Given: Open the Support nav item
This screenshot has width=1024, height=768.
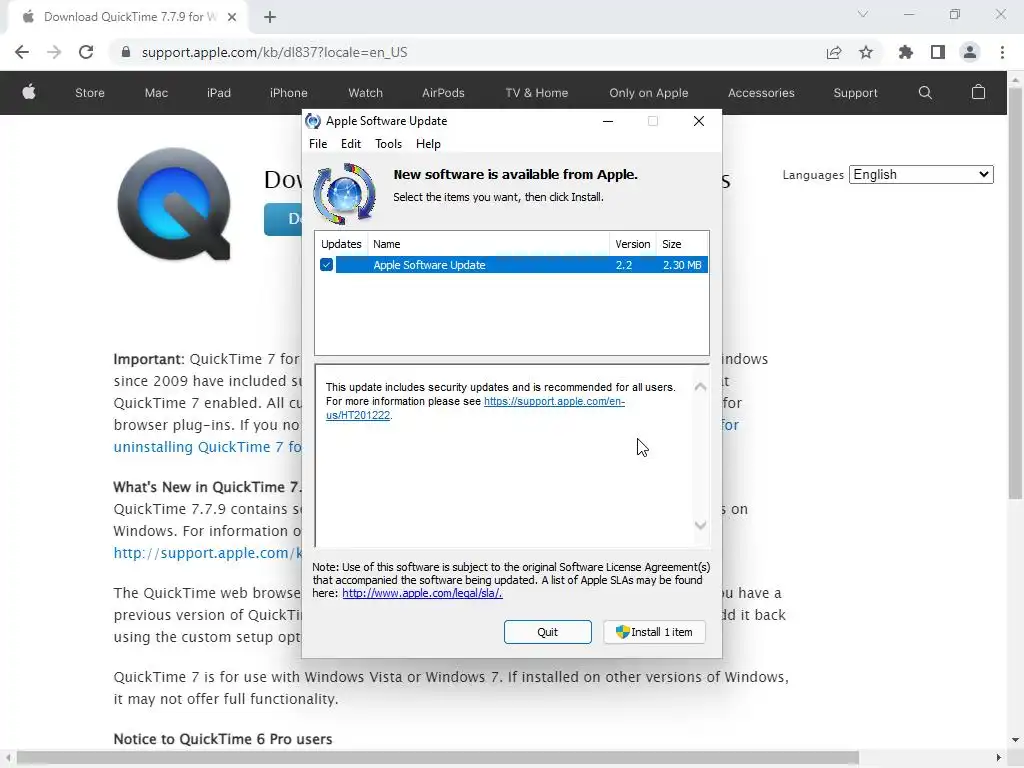Looking at the screenshot, I should [855, 93].
